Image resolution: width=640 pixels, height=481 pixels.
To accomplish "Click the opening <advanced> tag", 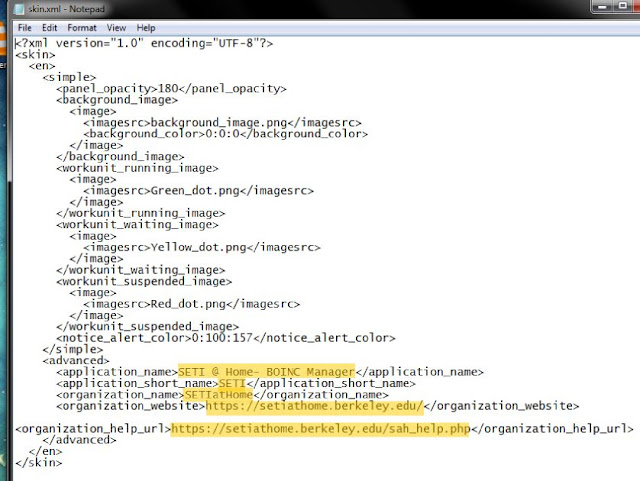I will (76, 361).
